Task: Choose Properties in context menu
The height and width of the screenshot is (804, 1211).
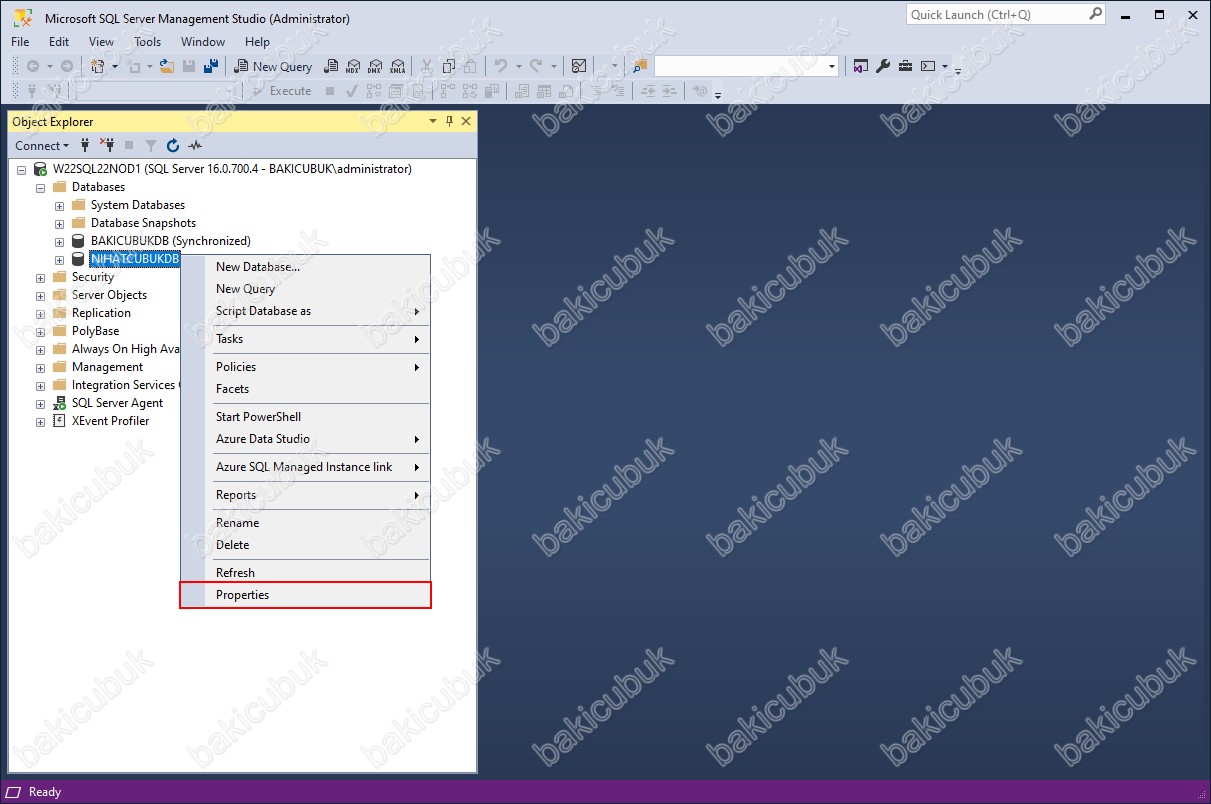Action: tap(305, 595)
